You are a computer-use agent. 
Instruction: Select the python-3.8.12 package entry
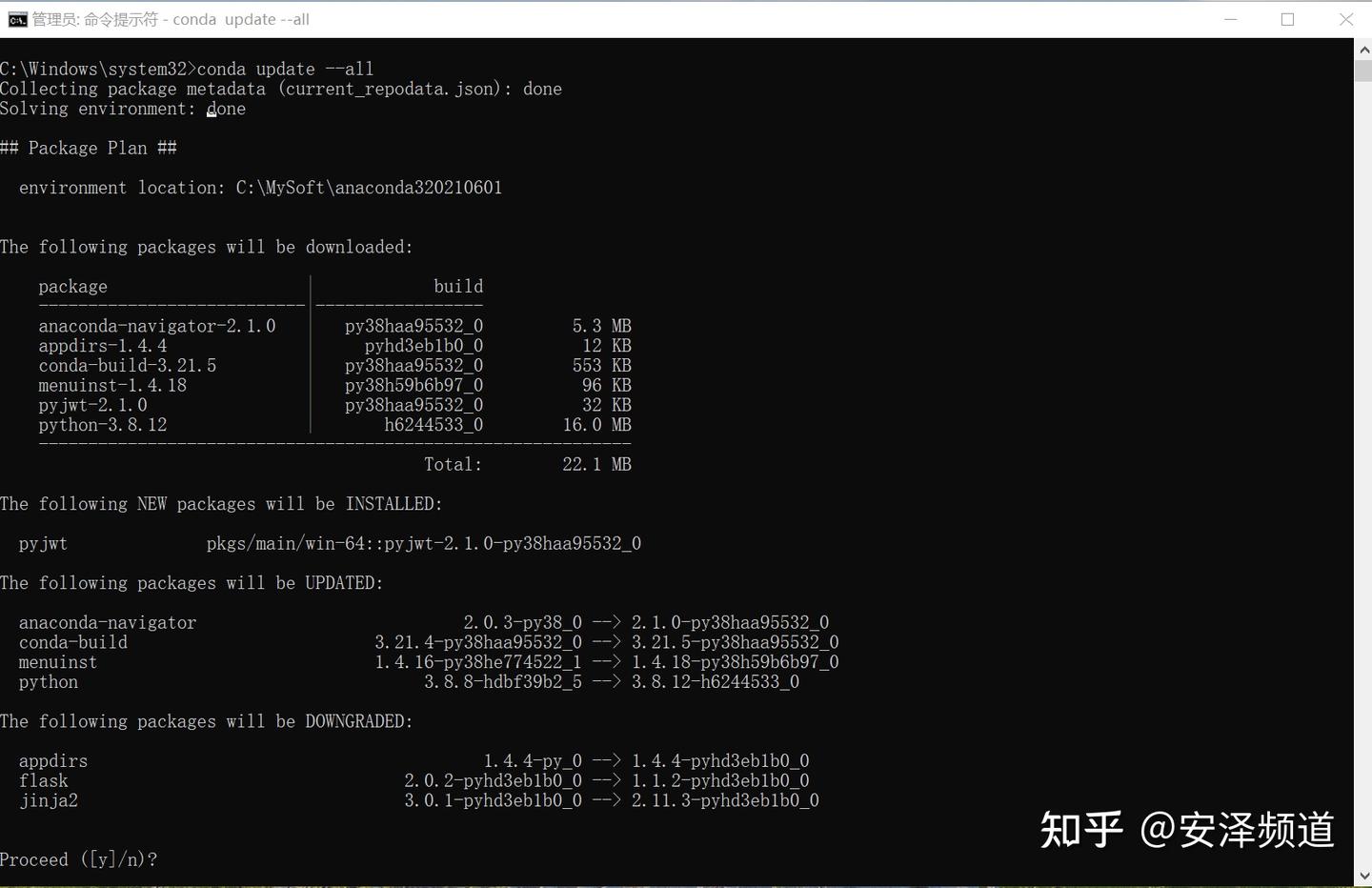point(102,425)
